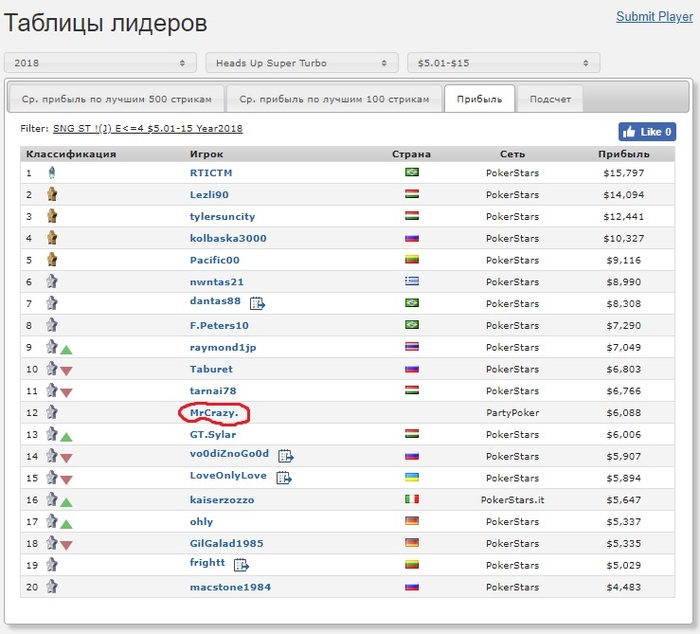Click the silver star badge for nwntas21
The height and width of the screenshot is (634, 700).
pyautogui.click(x=52, y=281)
